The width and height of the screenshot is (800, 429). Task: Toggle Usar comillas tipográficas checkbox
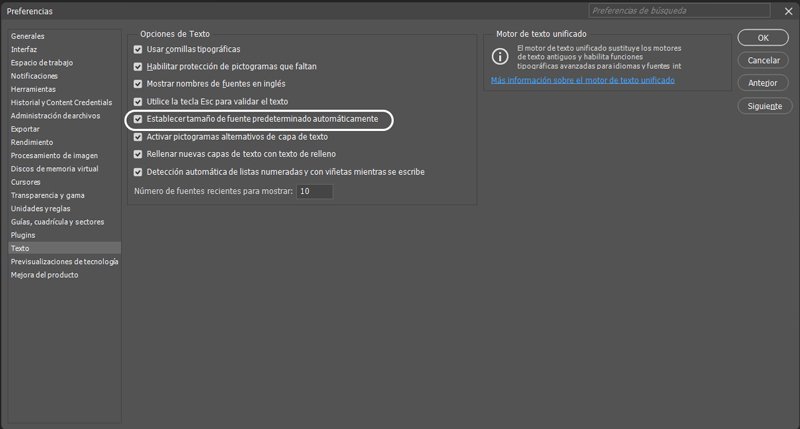(x=138, y=49)
